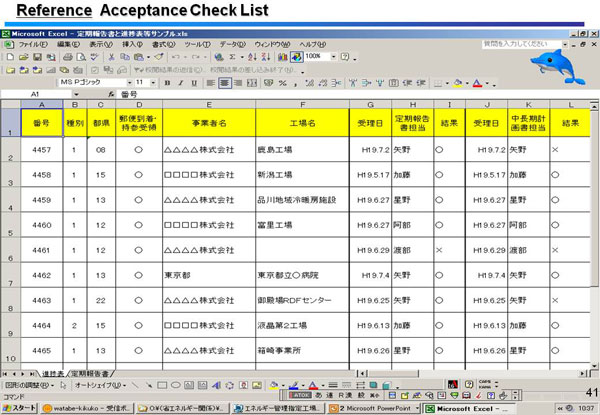Viewport: 600px width, 415px height.
Task: Open the データ(D) menu
Action: (232, 44)
